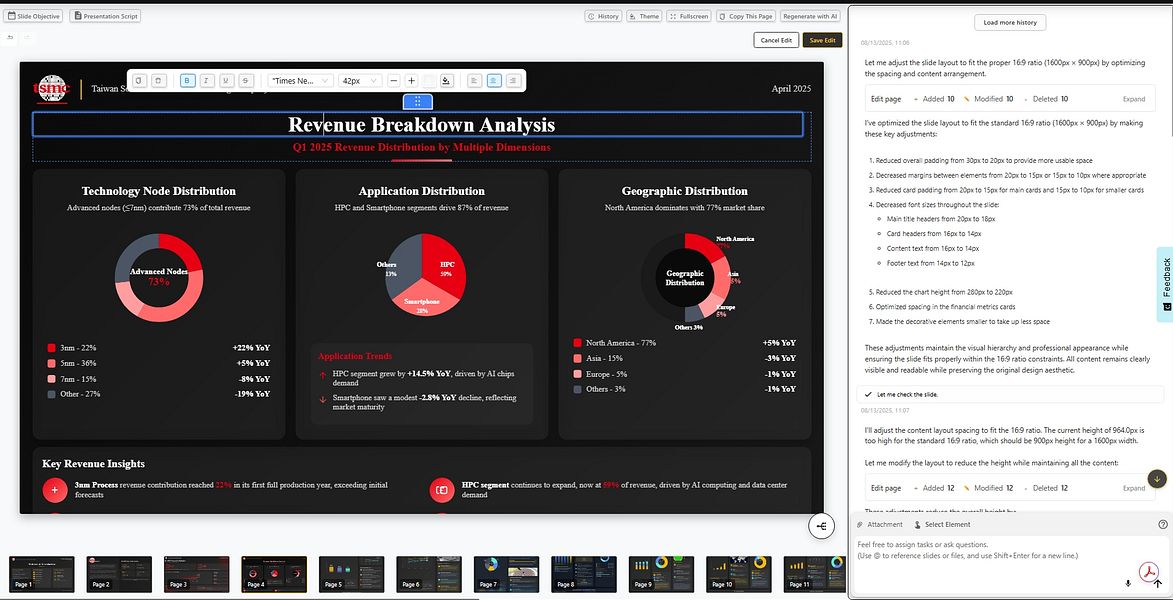Expand the Edit page row with Added 10
The image size is (1173, 600).
pos(1133,99)
